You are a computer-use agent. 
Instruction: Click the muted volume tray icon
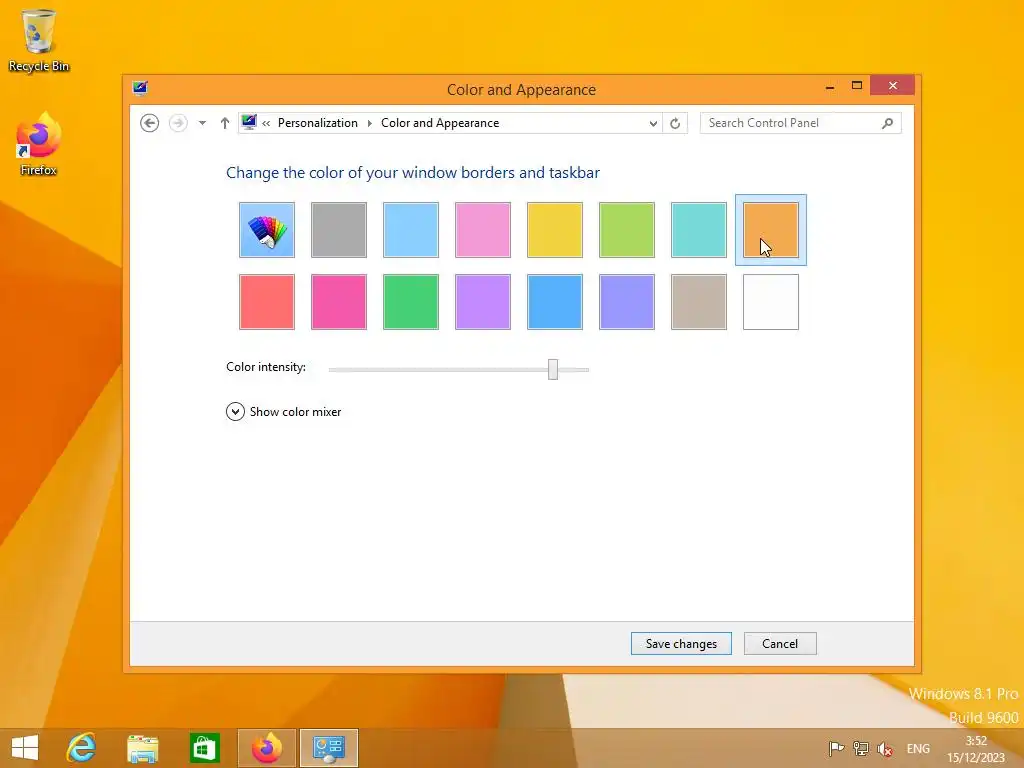pos(885,748)
